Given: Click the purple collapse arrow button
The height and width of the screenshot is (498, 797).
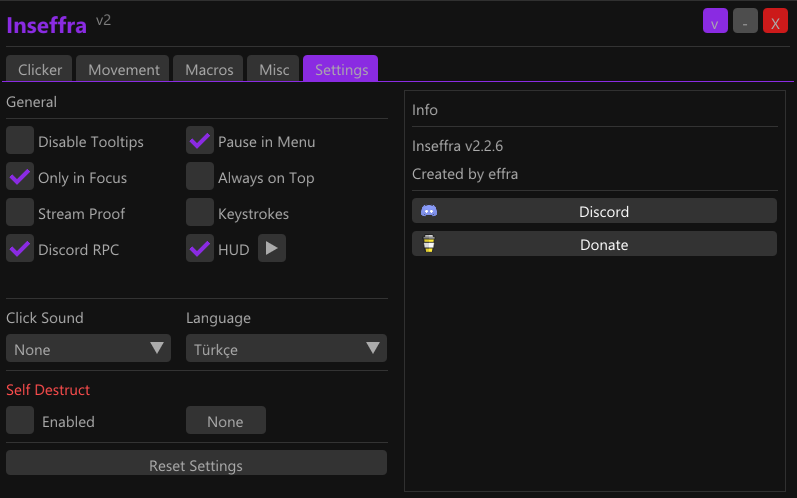Looking at the screenshot, I should tap(715, 21).
